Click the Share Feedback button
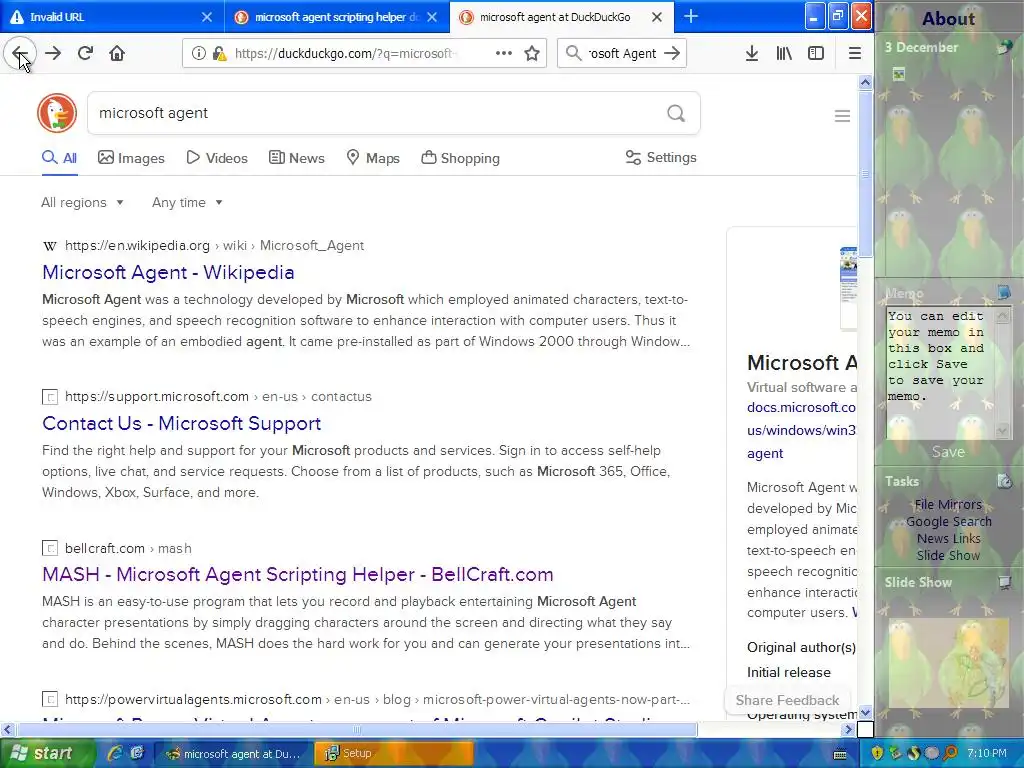1024x768 pixels. tap(788, 700)
